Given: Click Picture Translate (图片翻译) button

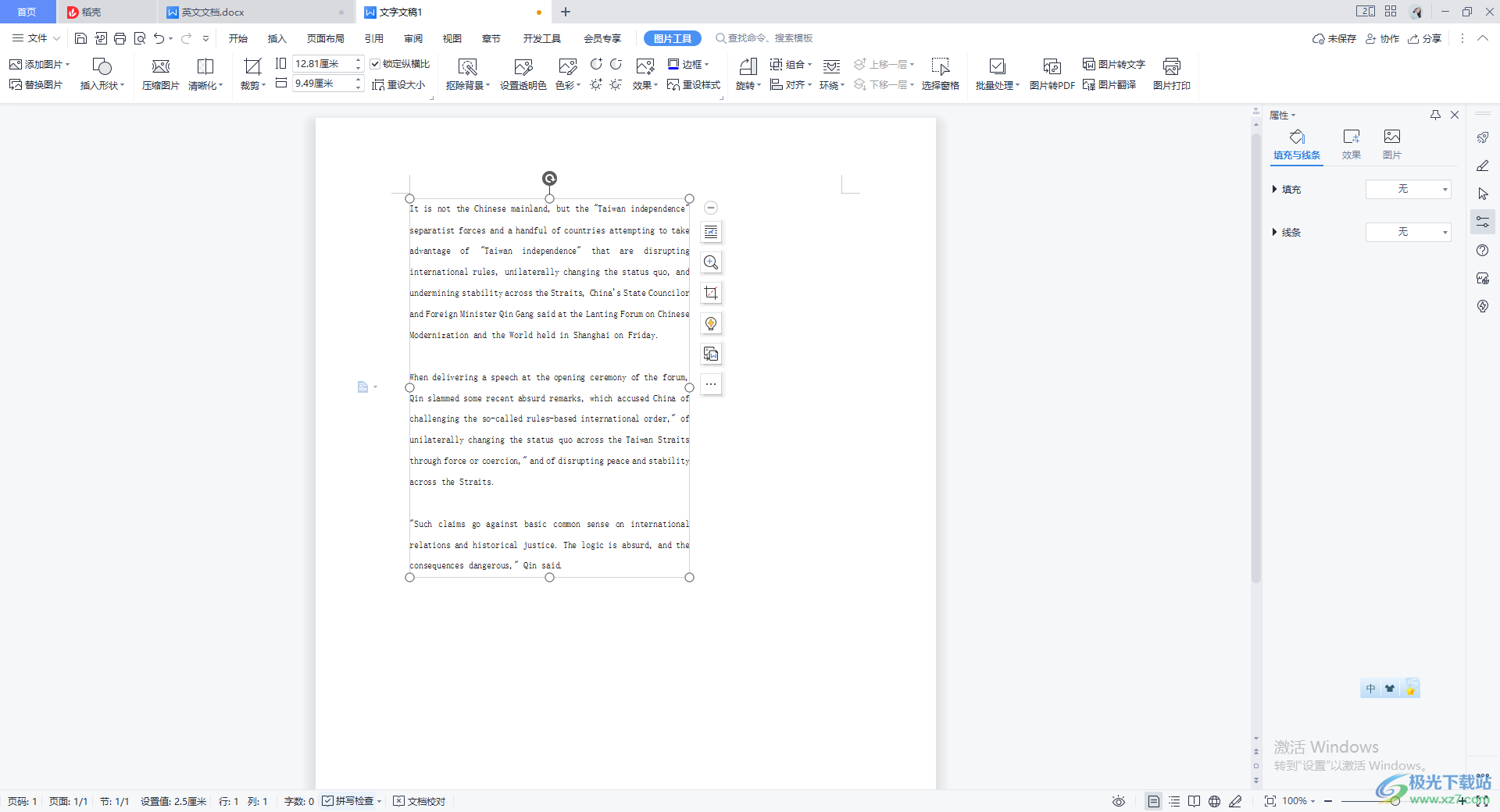Looking at the screenshot, I should coord(1109,85).
